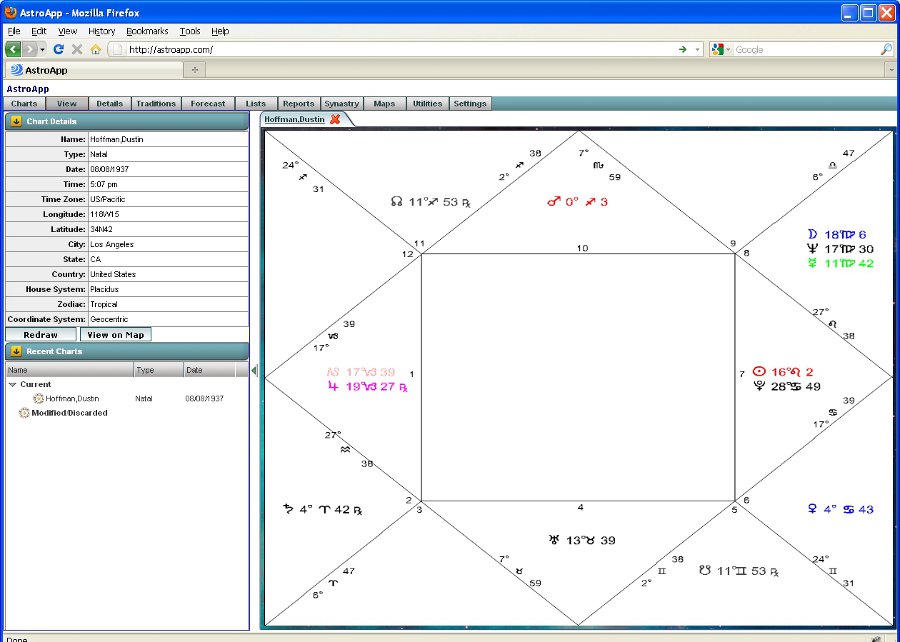Click the View on Map button

pyautogui.click(x=116, y=334)
